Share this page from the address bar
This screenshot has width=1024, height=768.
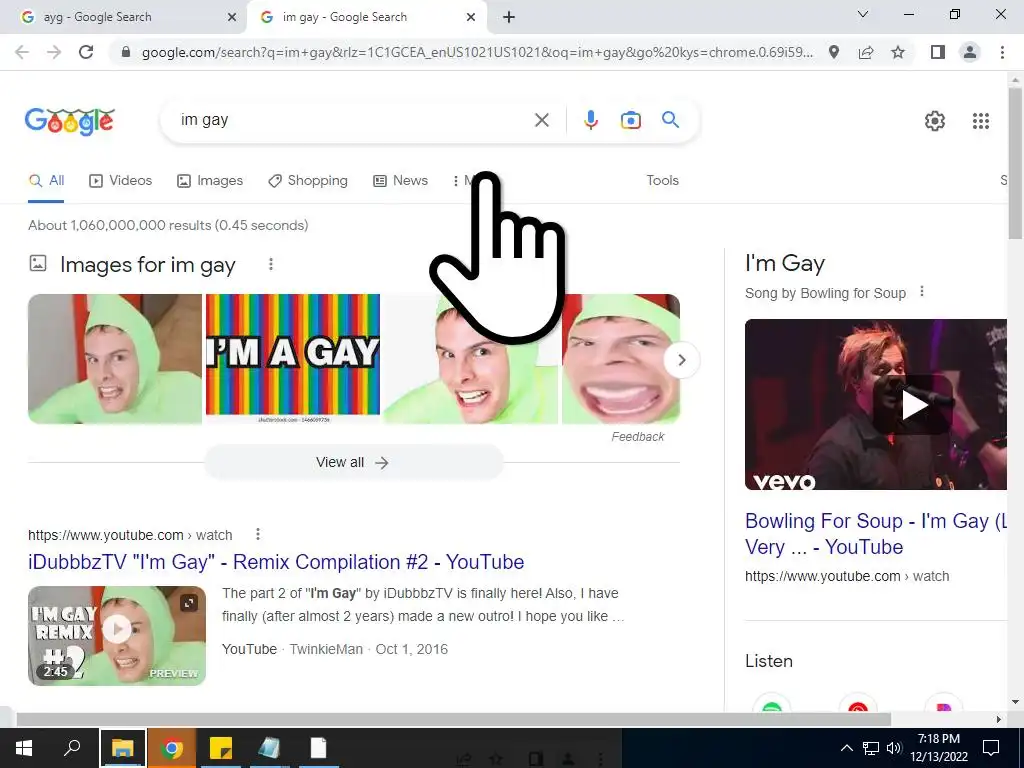[x=866, y=52]
